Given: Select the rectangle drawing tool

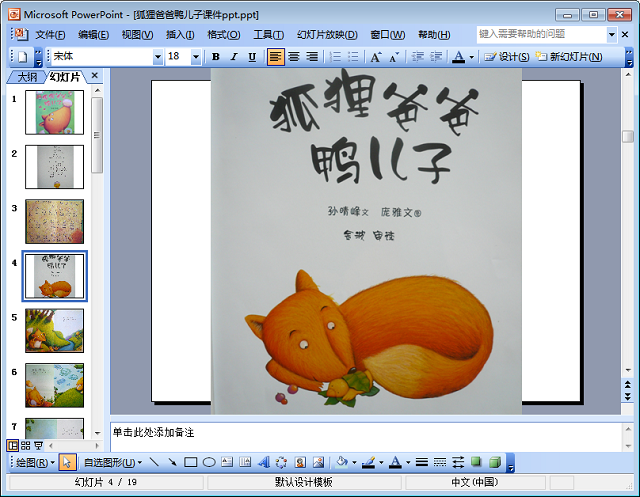Looking at the screenshot, I should (190, 462).
